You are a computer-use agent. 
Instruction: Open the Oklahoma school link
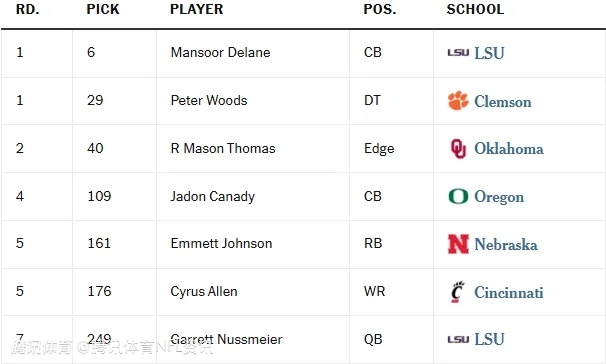click(509, 149)
